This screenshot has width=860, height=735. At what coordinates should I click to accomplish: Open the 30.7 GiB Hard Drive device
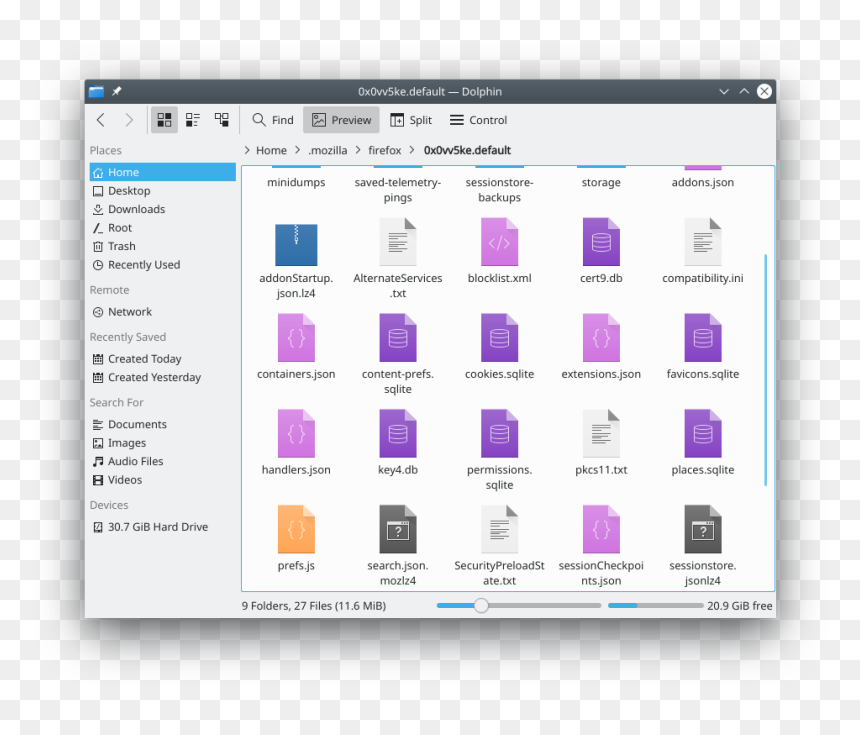tap(162, 527)
